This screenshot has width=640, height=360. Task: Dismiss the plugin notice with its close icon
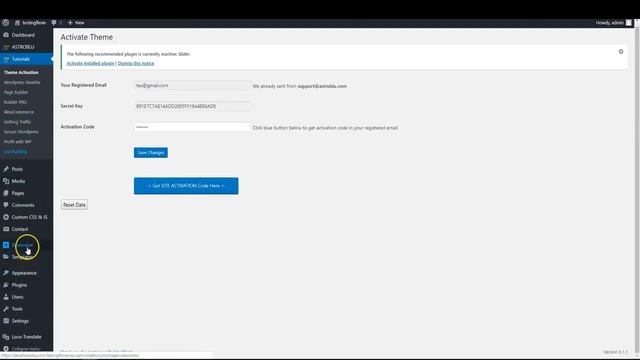point(621,51)
